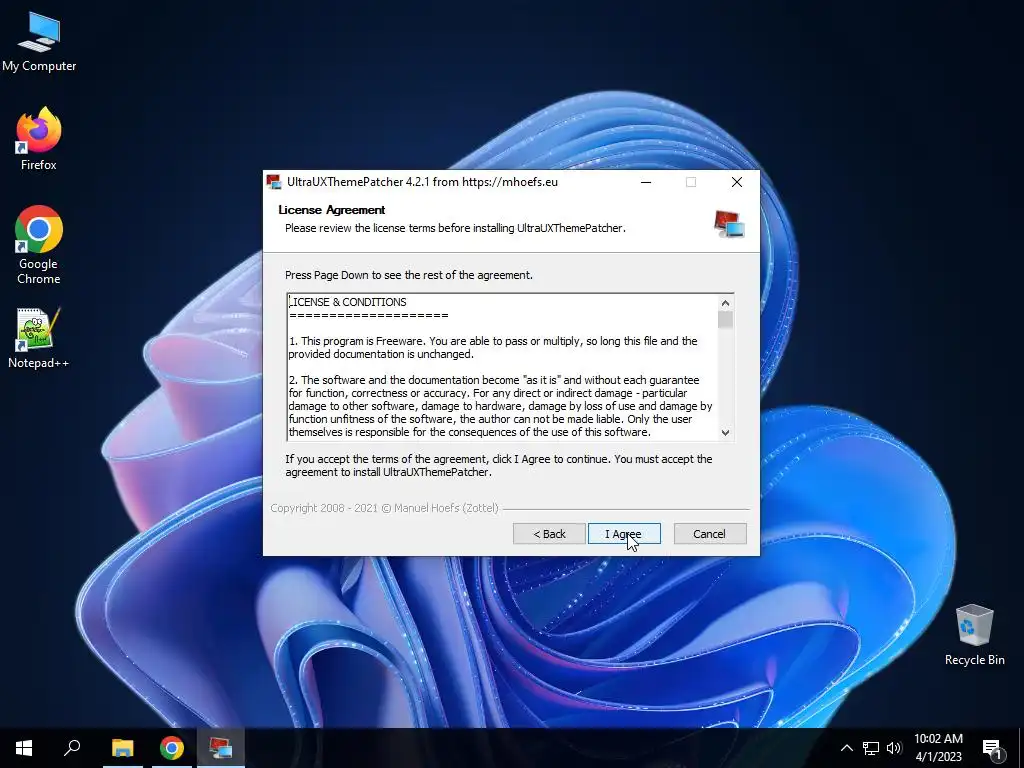Open volume control in tray
Image resolution: width=1024 pixels, height=768 pixels.
tap(894, 748)
